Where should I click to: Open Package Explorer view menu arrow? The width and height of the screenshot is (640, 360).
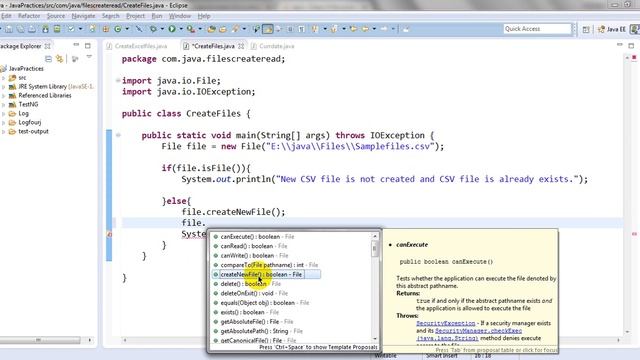point(89,58)
